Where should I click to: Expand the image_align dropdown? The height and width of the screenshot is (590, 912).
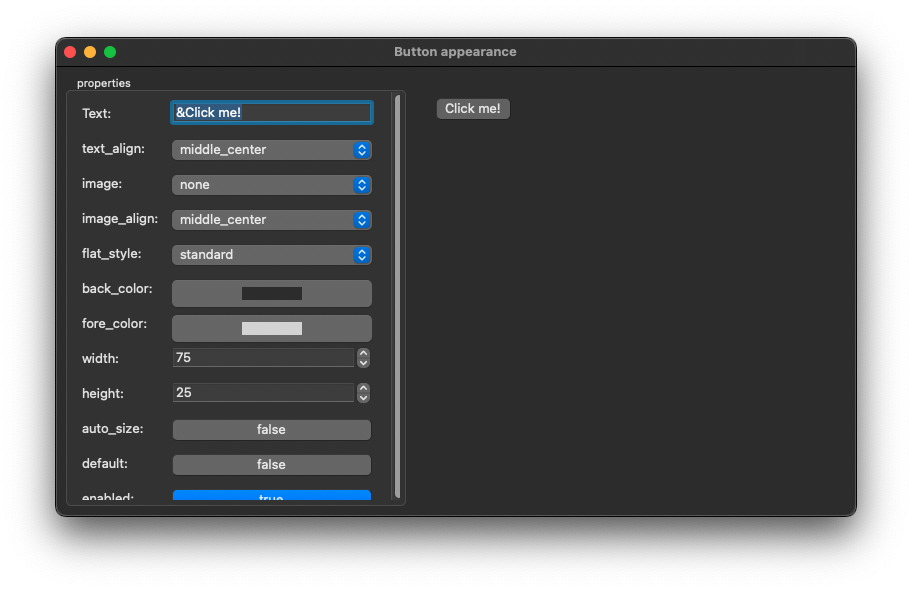271,220
